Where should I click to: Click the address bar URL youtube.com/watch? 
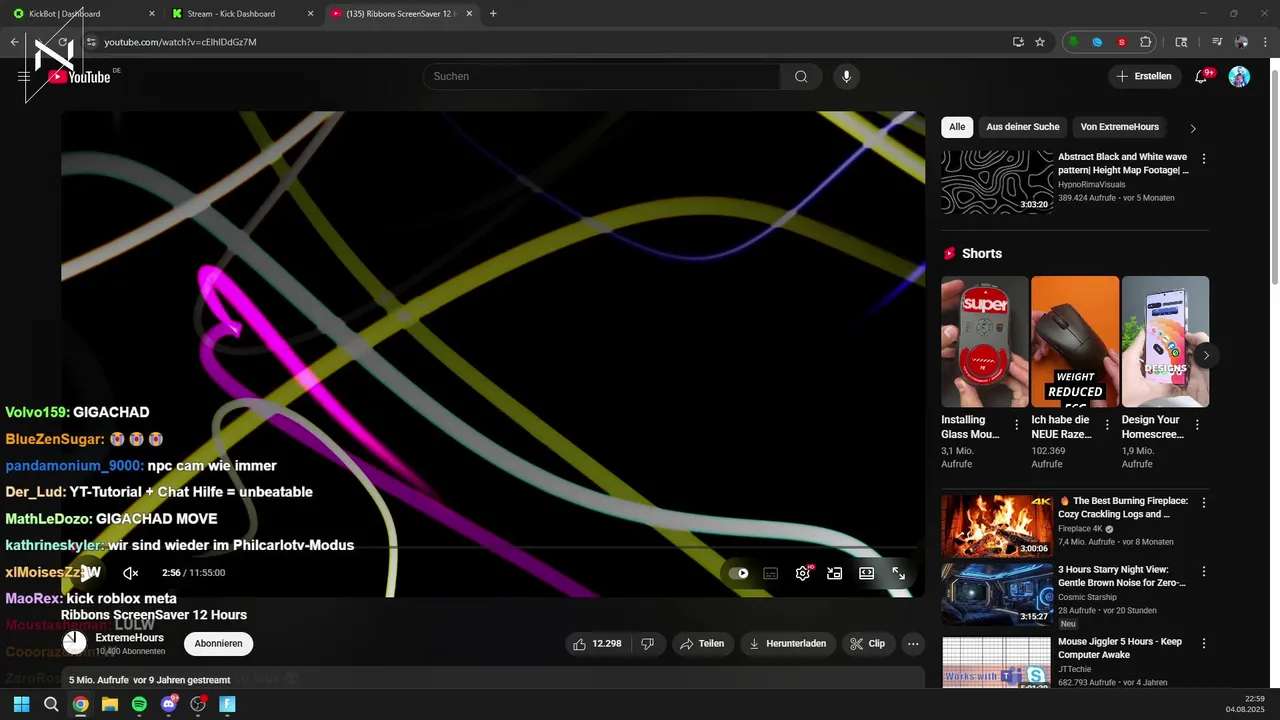[181, 42]
